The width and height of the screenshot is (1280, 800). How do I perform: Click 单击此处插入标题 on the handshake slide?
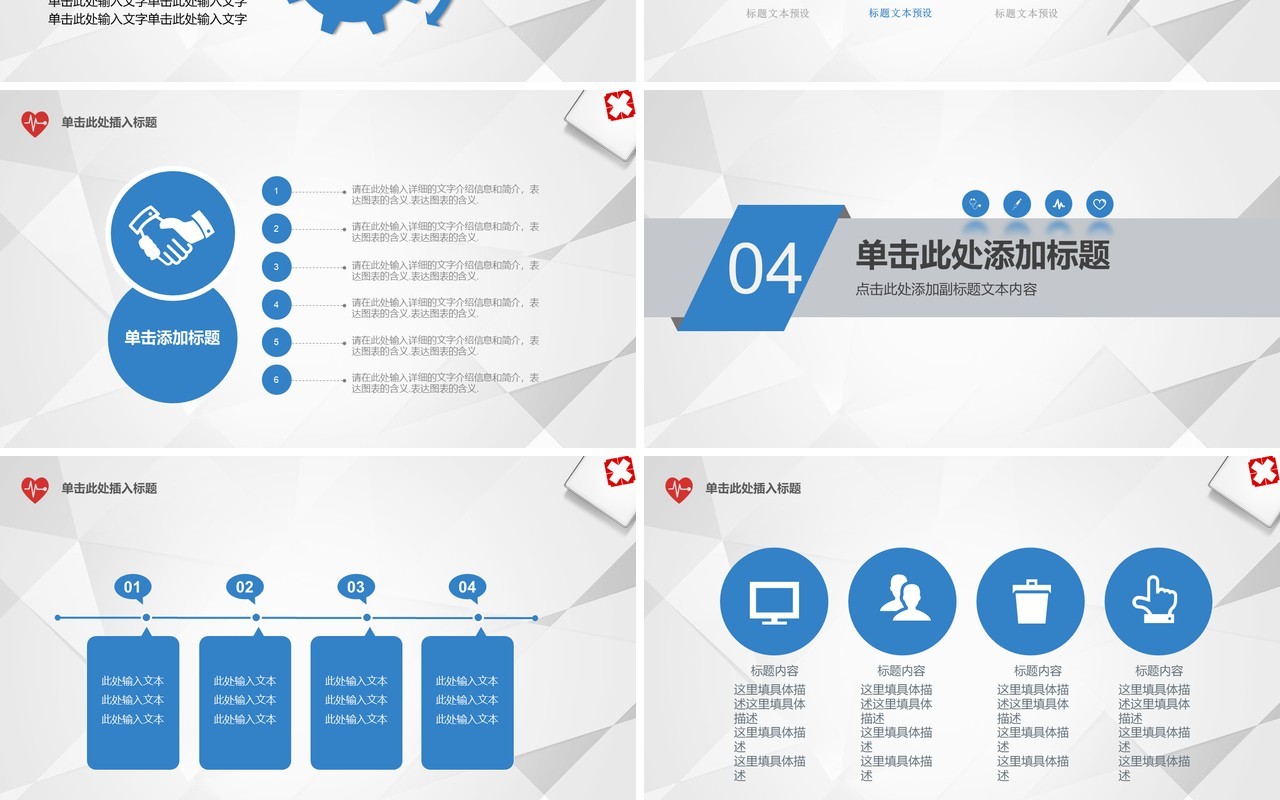pyautogui.click(x=109, y=123)
